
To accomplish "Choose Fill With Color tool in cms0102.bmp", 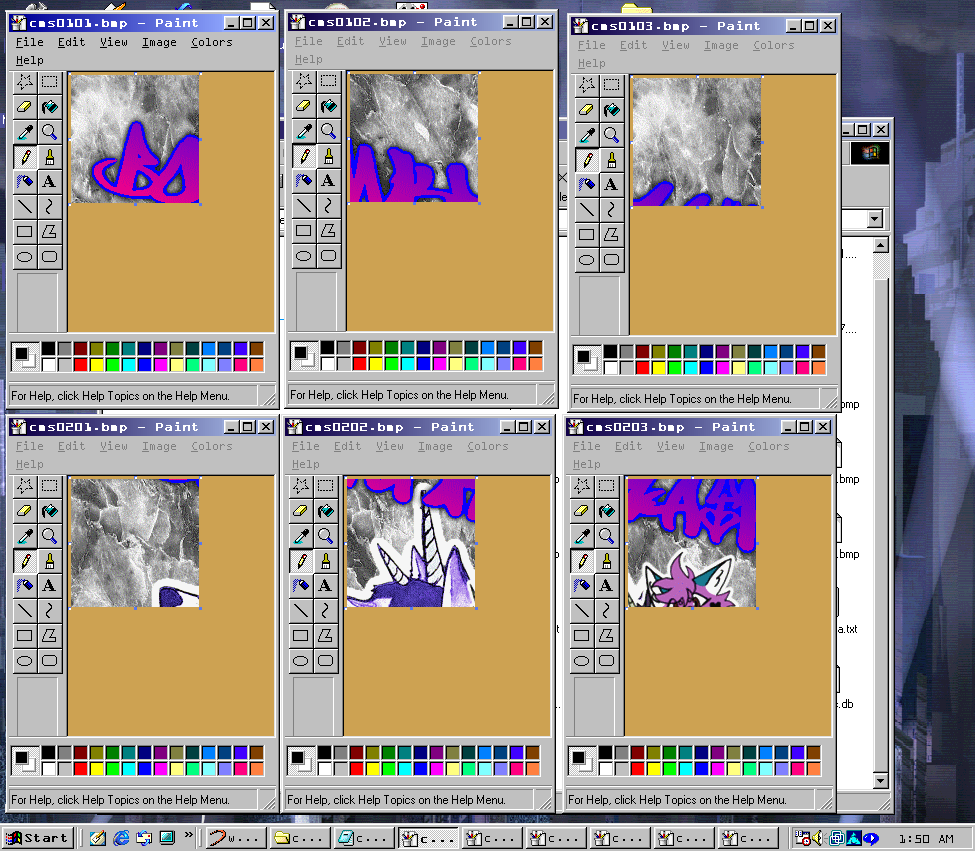I will (x=328, y=105).
